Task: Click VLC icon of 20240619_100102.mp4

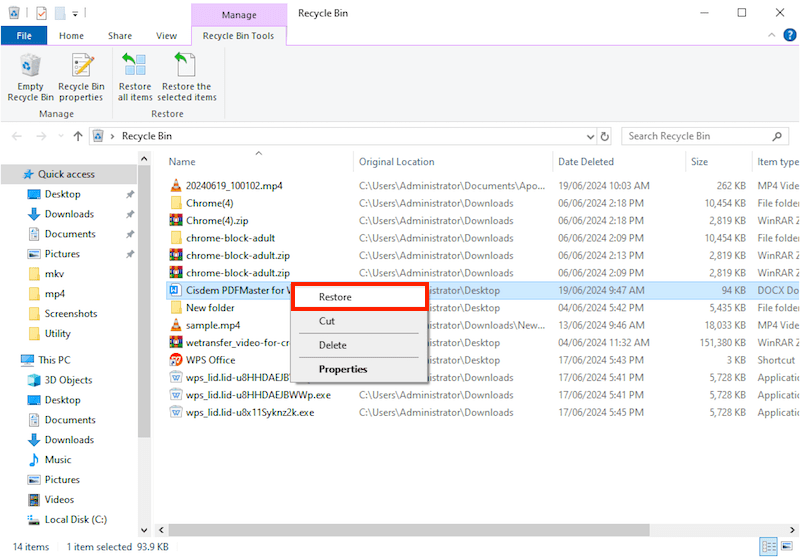Action: click(176, 186)
